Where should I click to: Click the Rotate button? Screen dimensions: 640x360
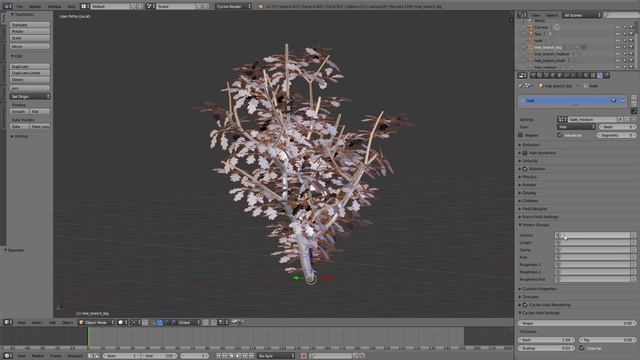[30, 31]
